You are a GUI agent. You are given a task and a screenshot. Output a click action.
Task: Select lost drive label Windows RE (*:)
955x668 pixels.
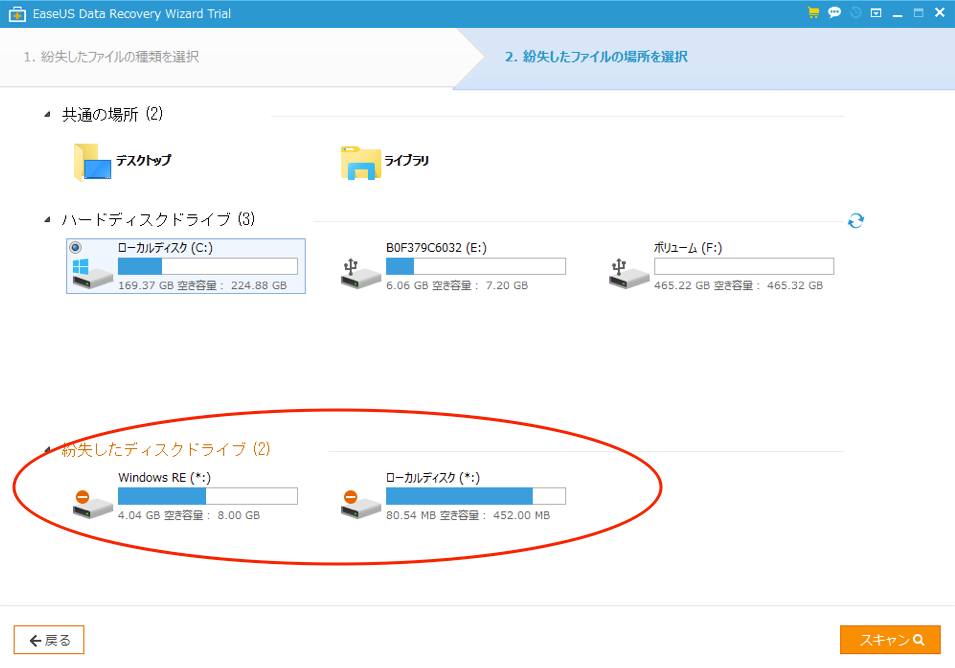click(x=164, y=478)
